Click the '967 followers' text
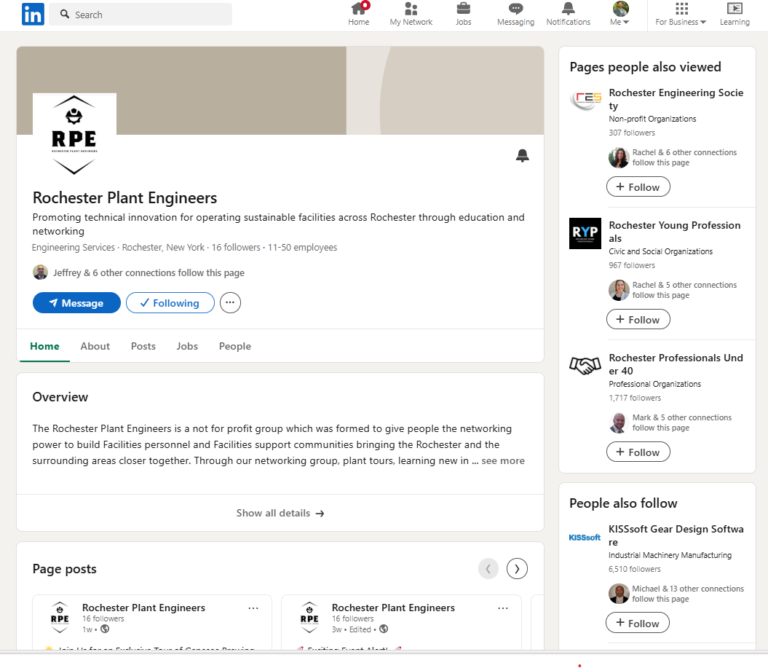 coord(631,265)
